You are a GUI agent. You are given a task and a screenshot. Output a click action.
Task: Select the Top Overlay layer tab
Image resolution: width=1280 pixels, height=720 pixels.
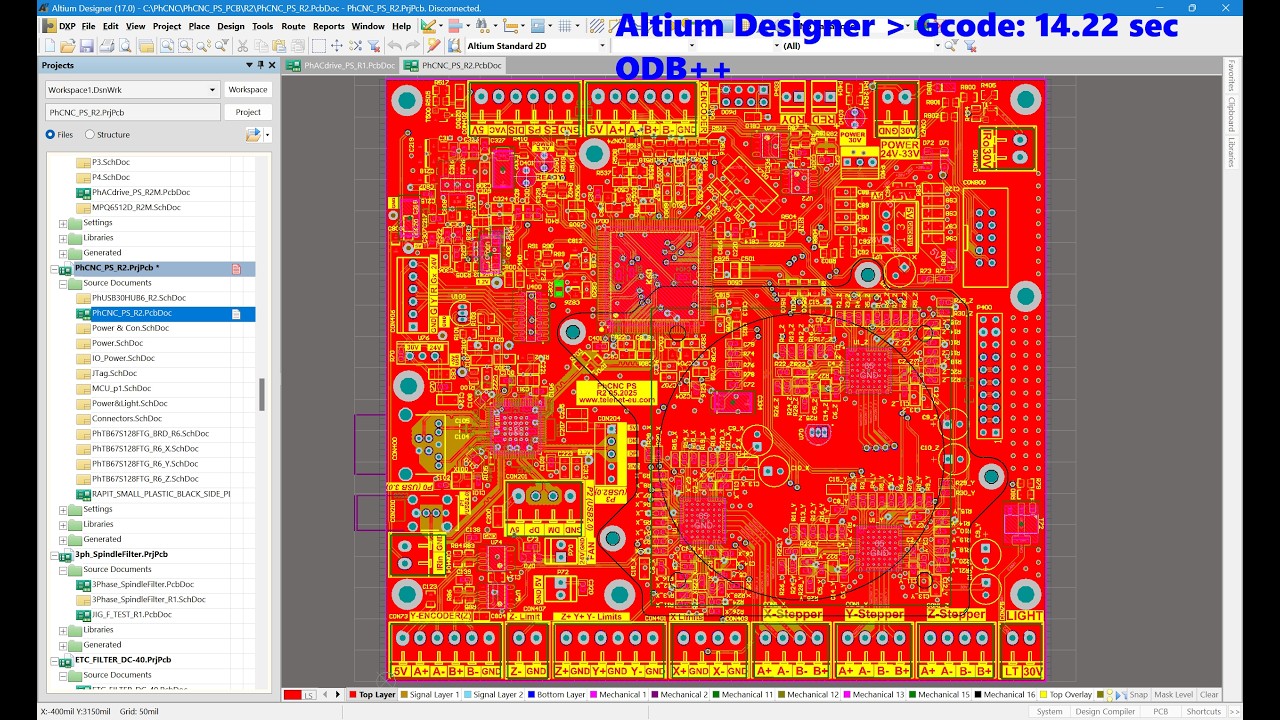point(1066,694)
